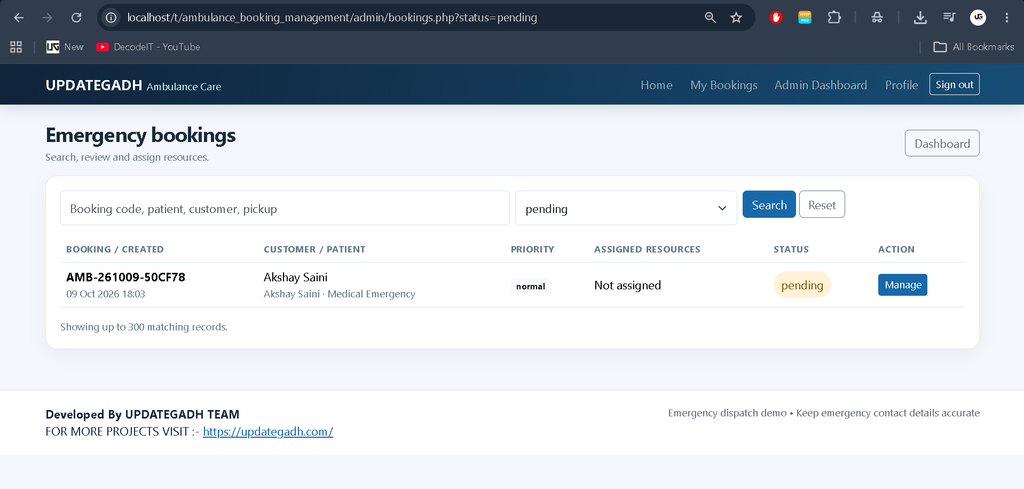This screenshot has height=489, width=1024.
Task: Go back using the browser back arrow
Action: pyautogui.click(x=18, y=18)
